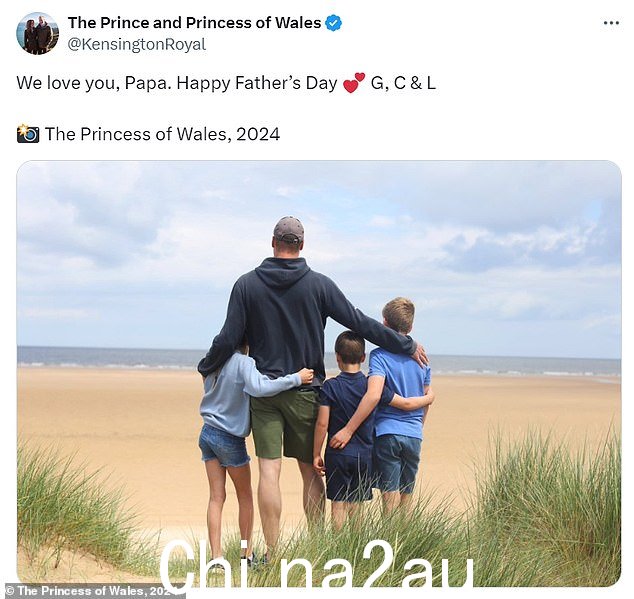Screen dimensions: 634x599
Task: Click the man's green shorts
Action: (x=284, y=425)
